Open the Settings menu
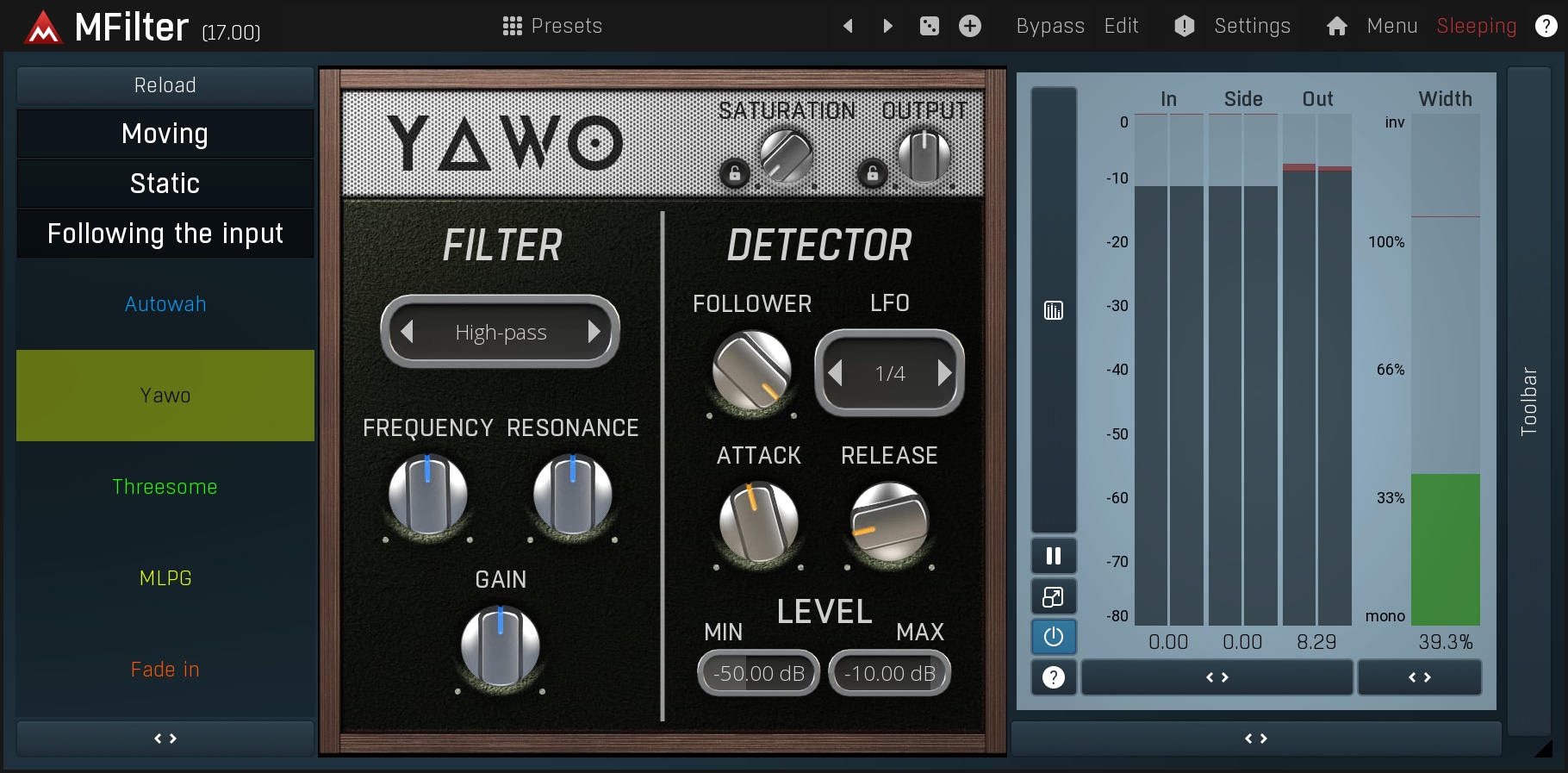This screenshot has width=1568, height=773. click(1251, 26)
